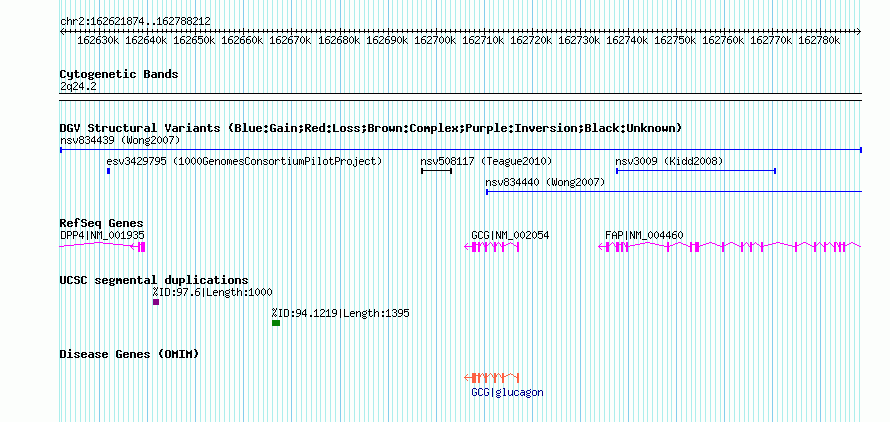Click the UCSC segmental duplications track title
890x422 pixels.
click(154, 280)
